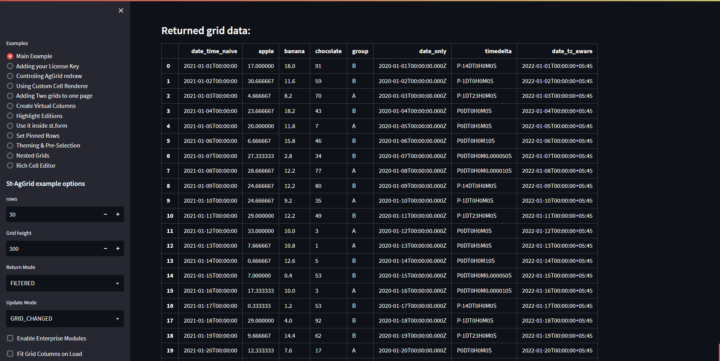Decrease rows value with minus button
The width and height of the screenshot is (720, 361).
(105, 214)
